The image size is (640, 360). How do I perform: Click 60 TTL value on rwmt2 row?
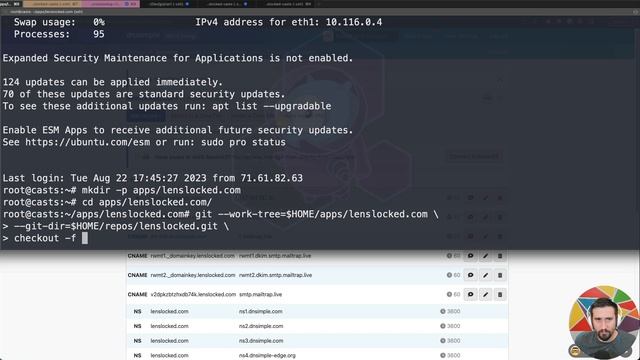pos(457,275)
